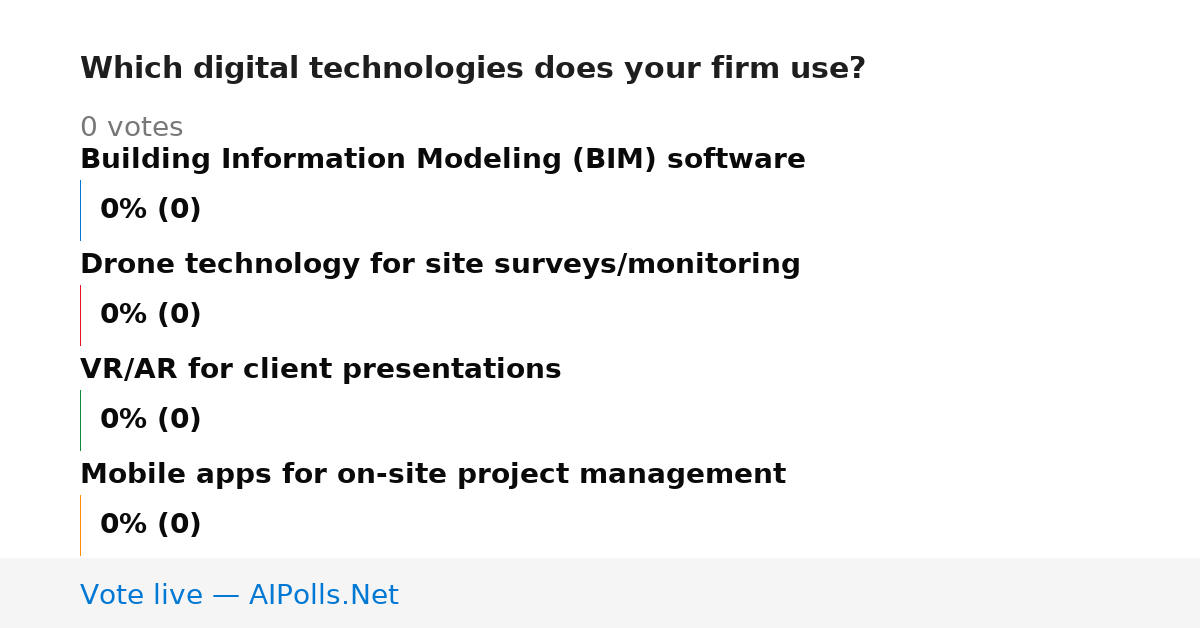Click the 0% (0) under Mobile apps
1200x628 pixels.
pos(150,525)
